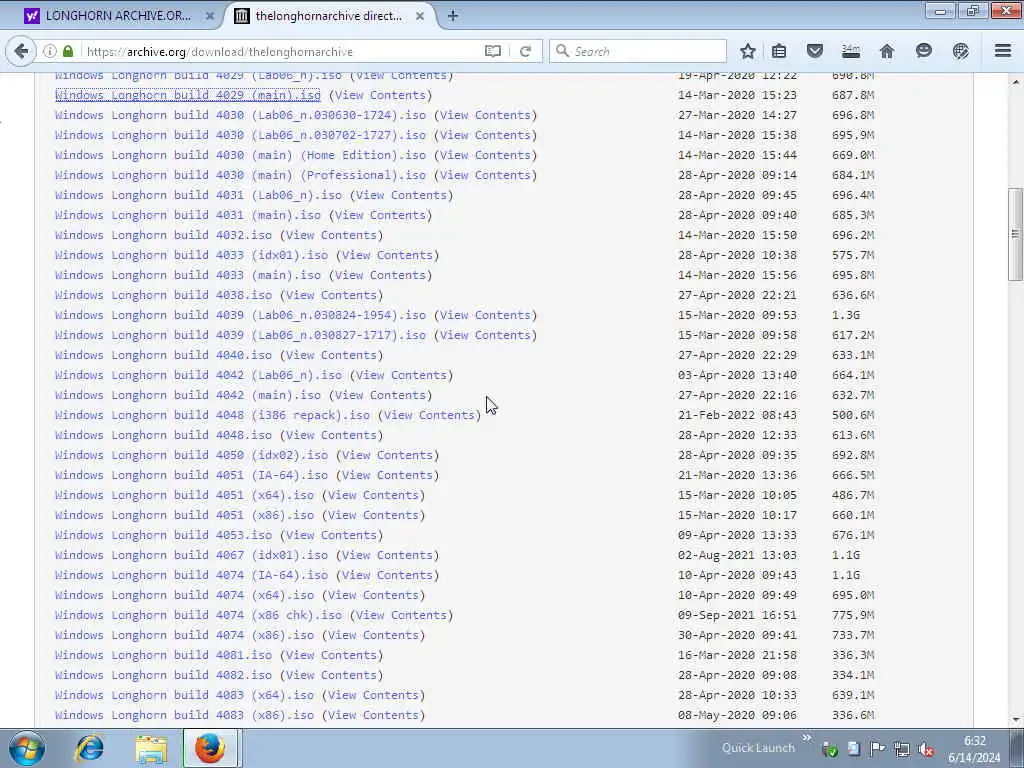Open the site information icon in address bar

click(x=50, y=51)
